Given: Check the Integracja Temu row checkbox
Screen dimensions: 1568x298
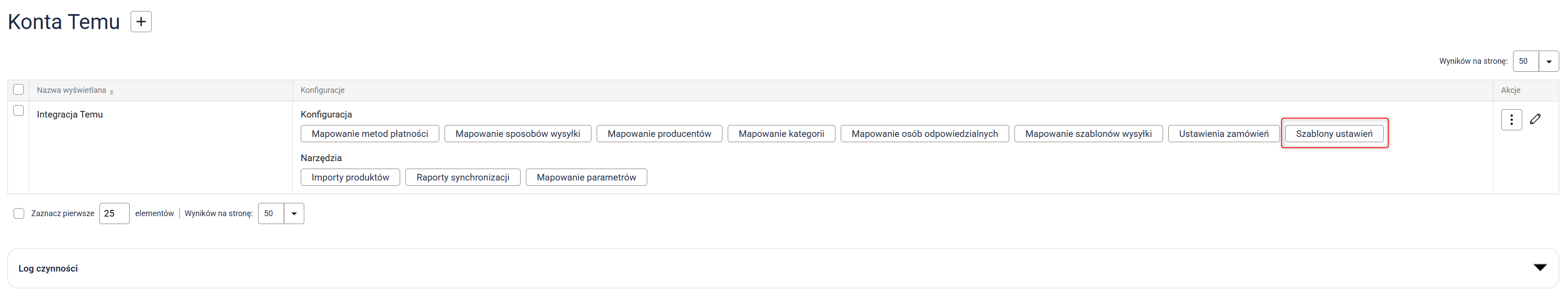Looking at the screenshot, I should pos(18,111).
